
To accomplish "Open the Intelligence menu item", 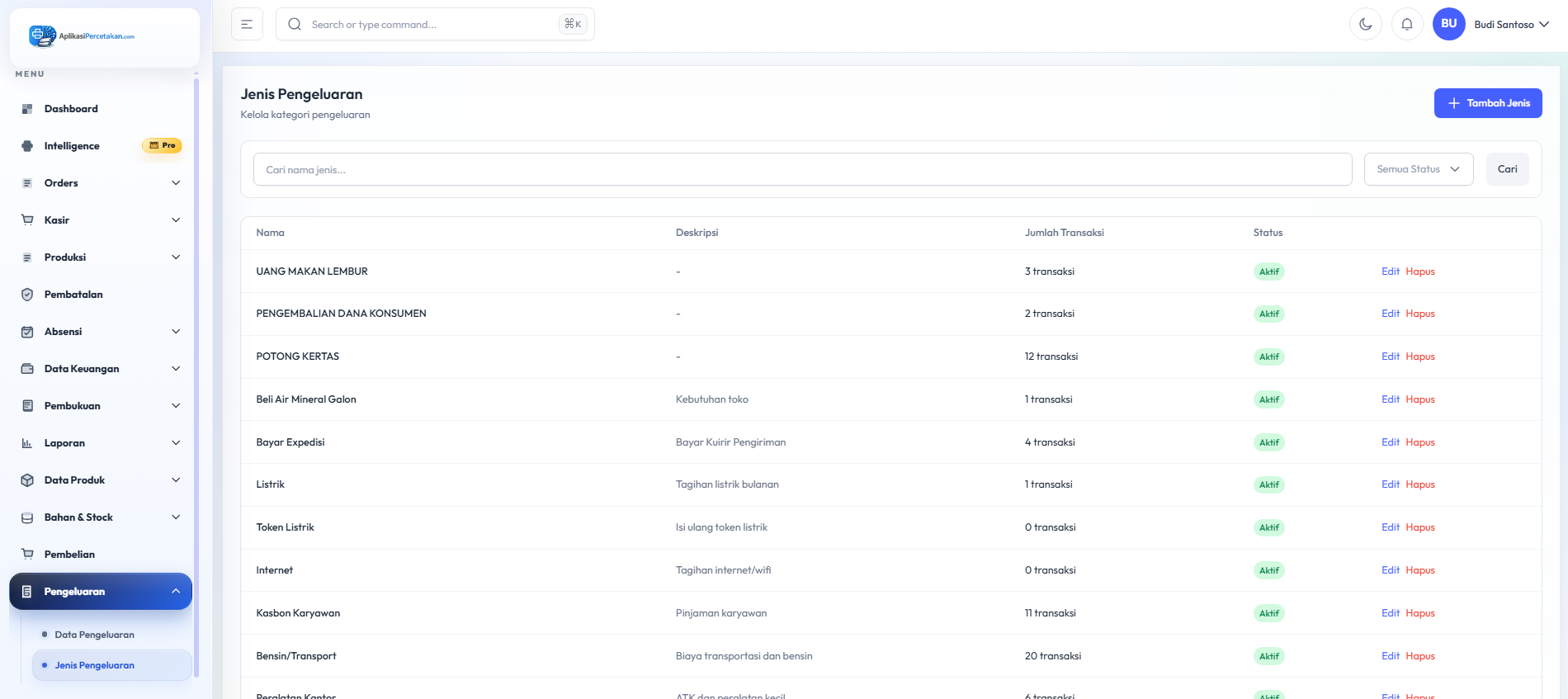I will point(101,146).
